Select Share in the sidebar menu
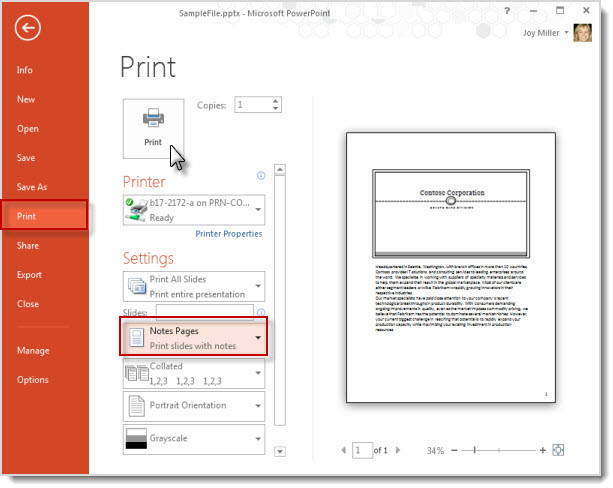Image resolution: width=613 pixels, height=488 pixels. [x=28, y=246]
